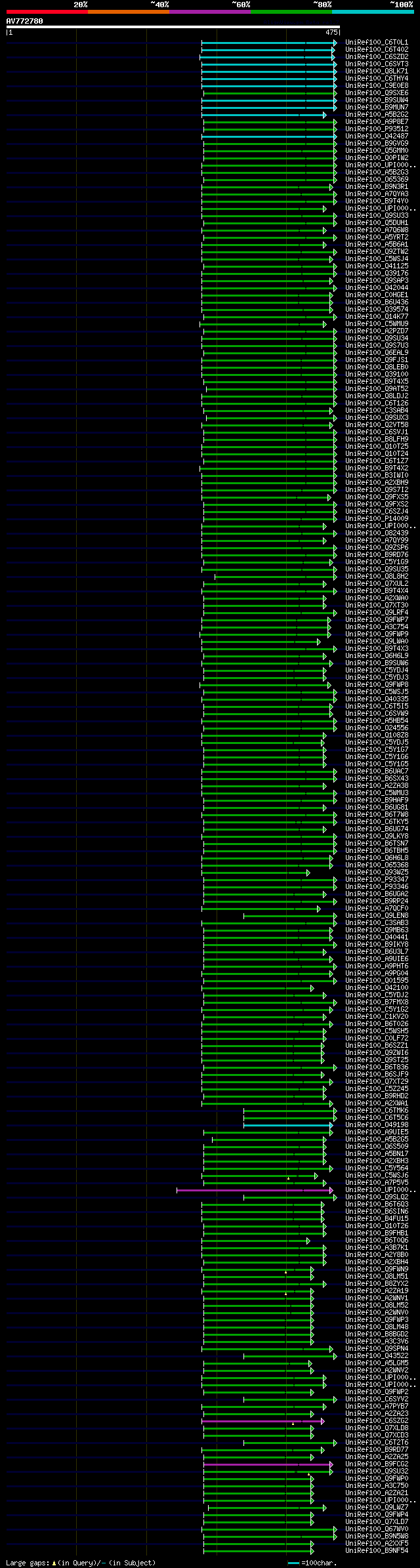
Task: Select the UniRef100_Q9SU33 label
Action: (x=377, y=215)
